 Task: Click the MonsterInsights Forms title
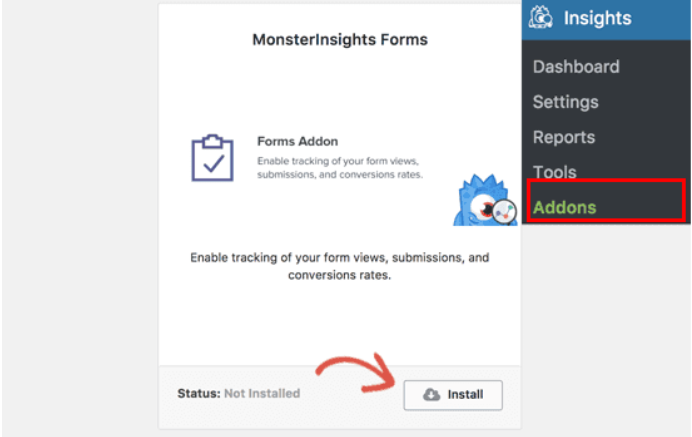pyautogui.click(x=340, y=40)
